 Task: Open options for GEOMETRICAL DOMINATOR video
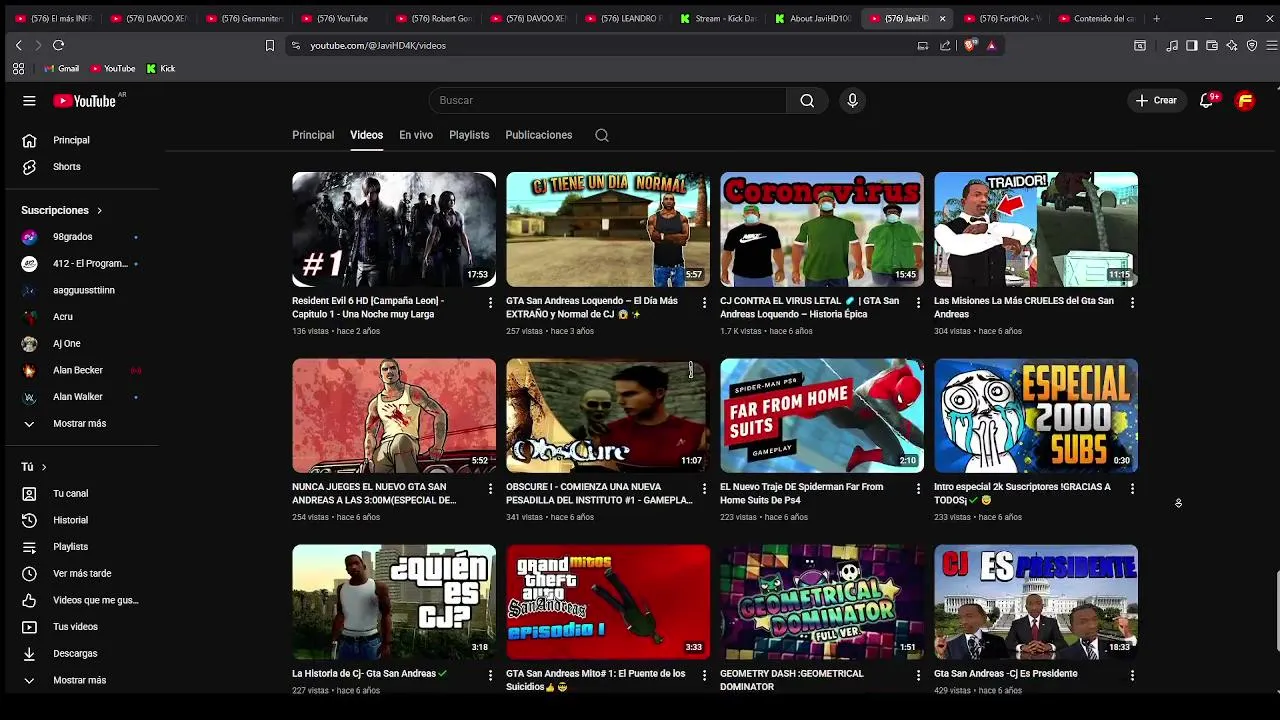tap(918, 675)
